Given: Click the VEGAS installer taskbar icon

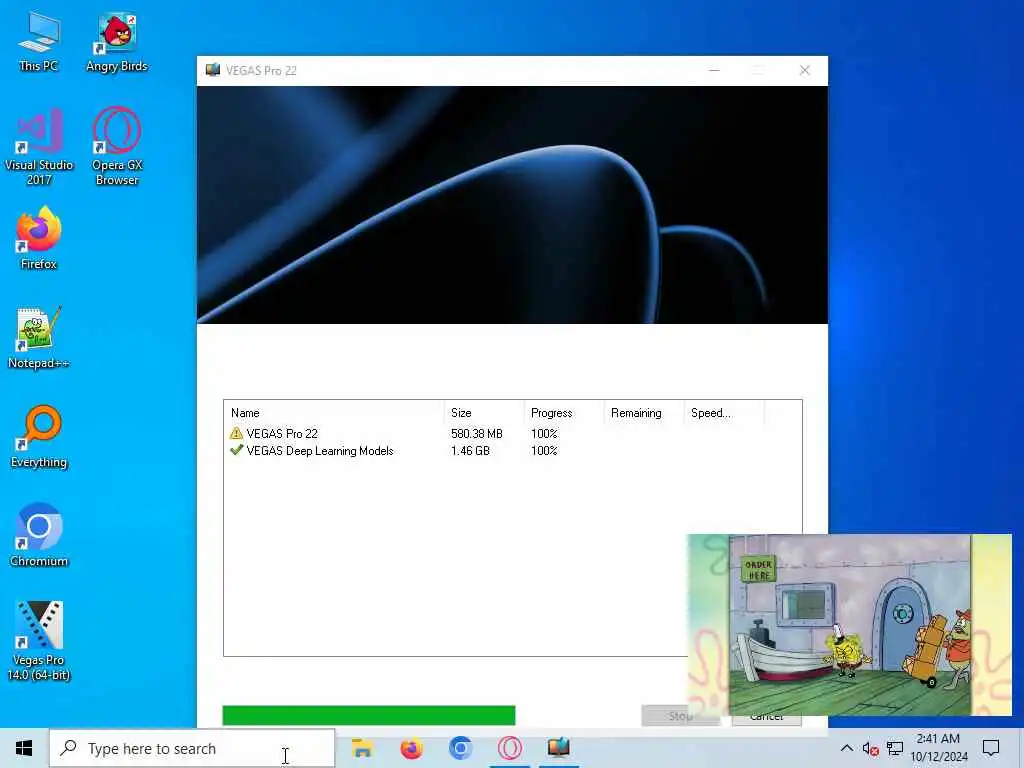Looking at the screenshot, I should pos(559,748).
